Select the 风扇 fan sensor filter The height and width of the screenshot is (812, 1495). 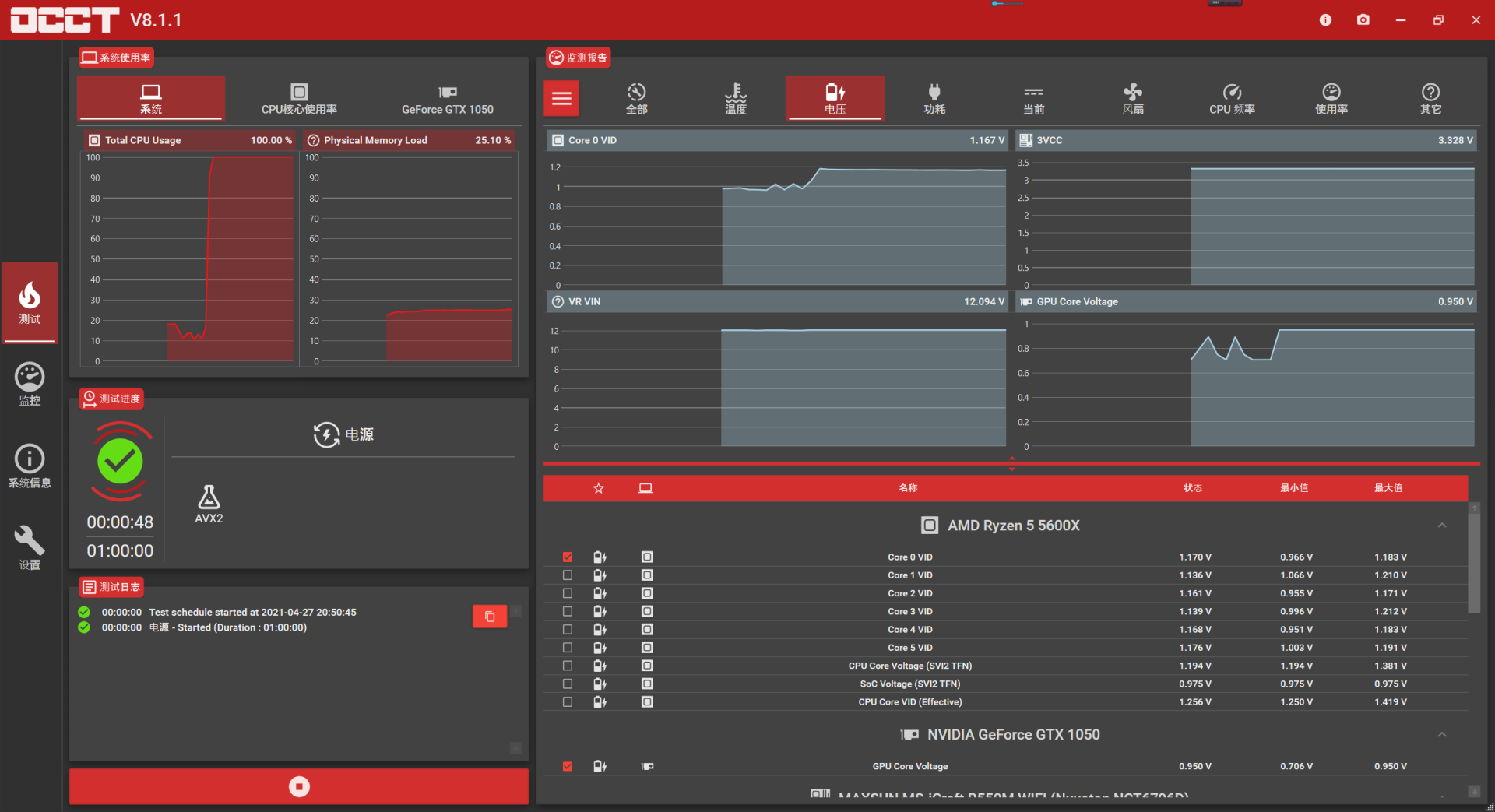pyautogui.click(x=1133, y=99)
